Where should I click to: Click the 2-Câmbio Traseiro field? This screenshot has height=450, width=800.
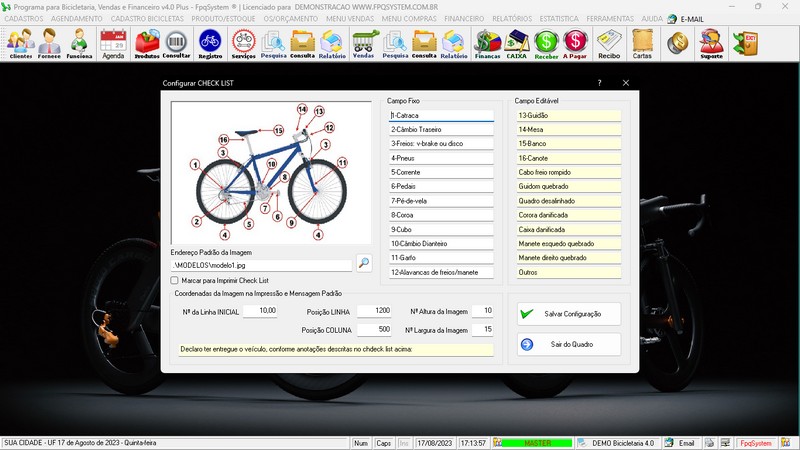coord(441,130)
